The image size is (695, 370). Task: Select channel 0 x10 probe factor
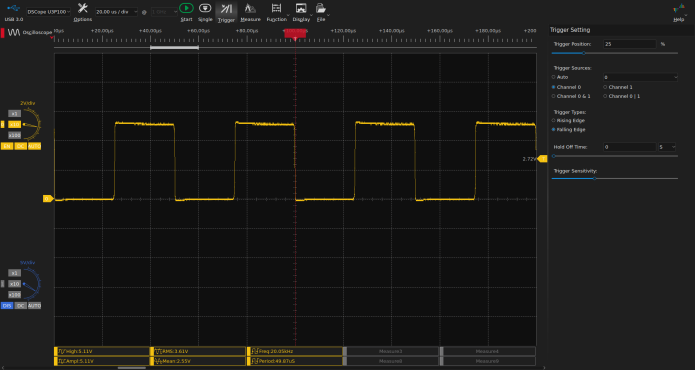14,125
